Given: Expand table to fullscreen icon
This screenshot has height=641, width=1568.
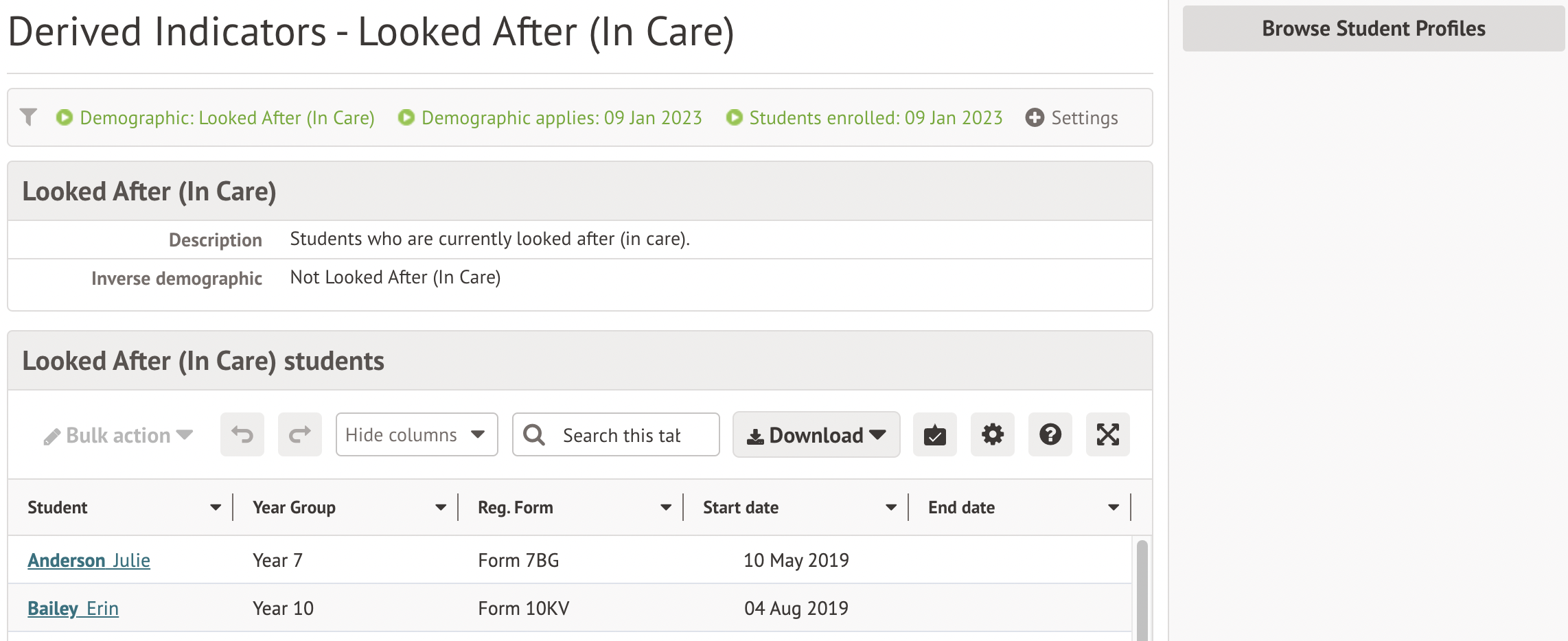Looking at the screenshot, I should tap(1107, 435).
